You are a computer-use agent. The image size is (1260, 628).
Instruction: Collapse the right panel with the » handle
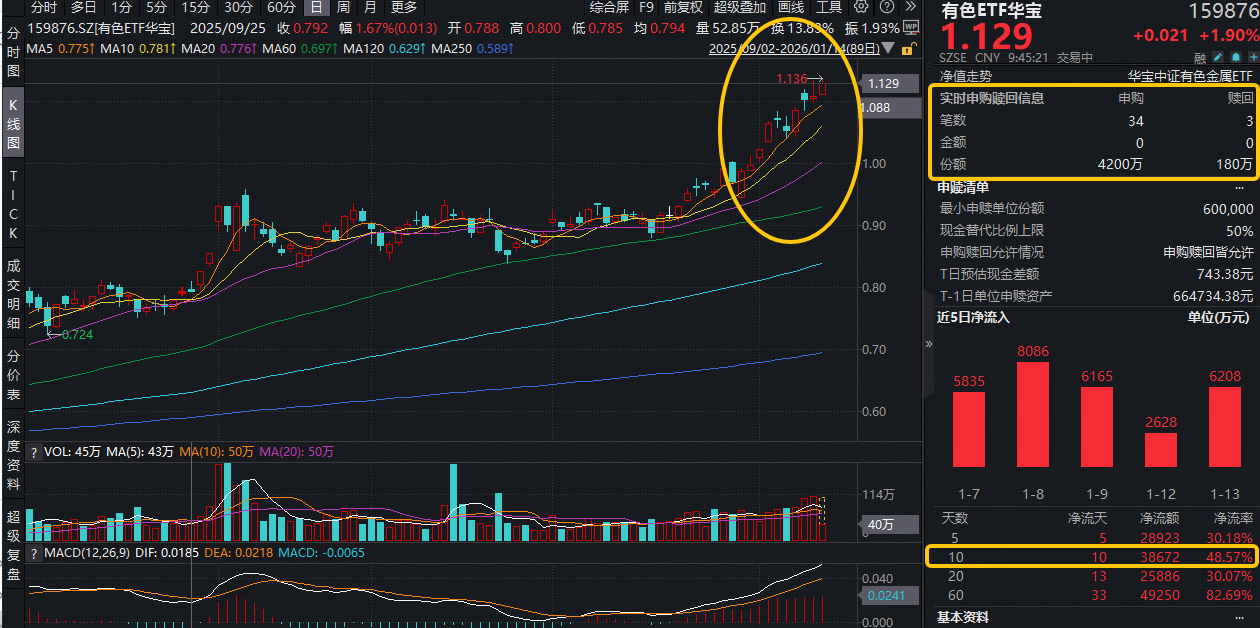click(929, 344)
